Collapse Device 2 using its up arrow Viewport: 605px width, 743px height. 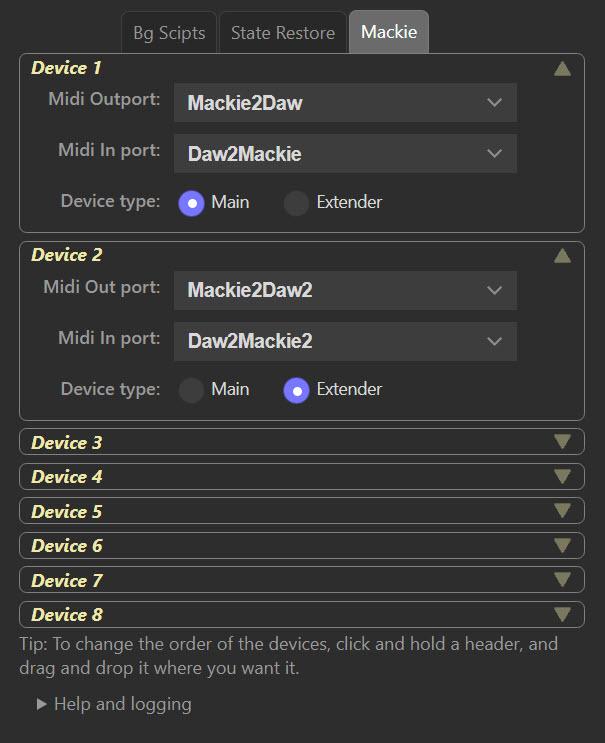point(562,256)
